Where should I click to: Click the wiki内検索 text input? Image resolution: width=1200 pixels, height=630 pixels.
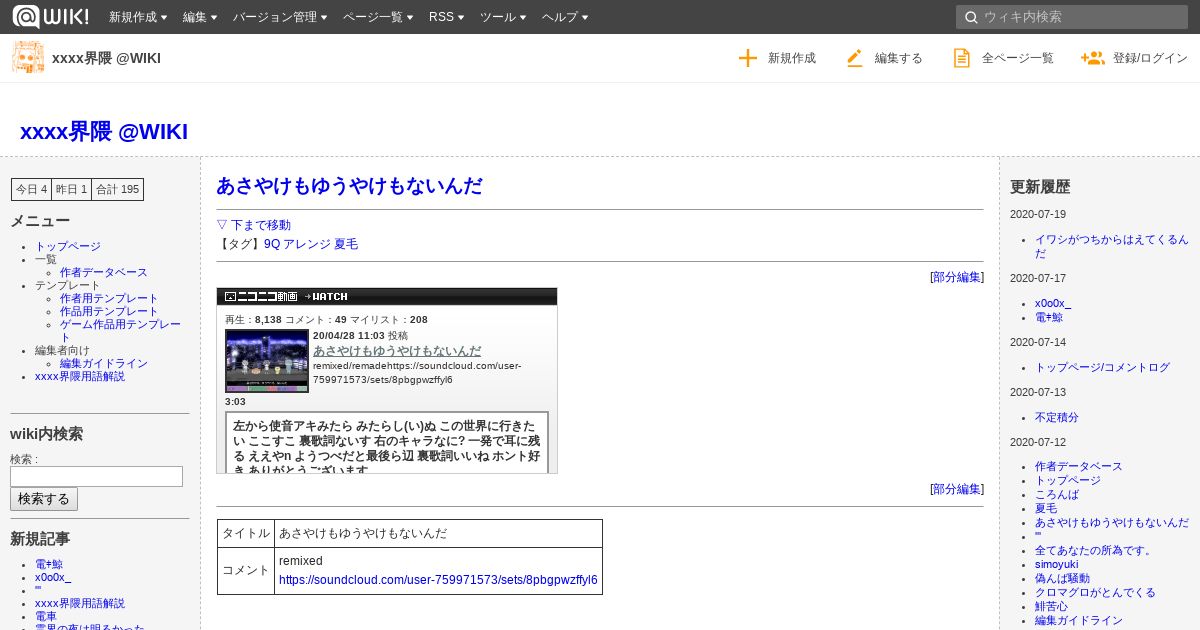(x=96, y=476)
